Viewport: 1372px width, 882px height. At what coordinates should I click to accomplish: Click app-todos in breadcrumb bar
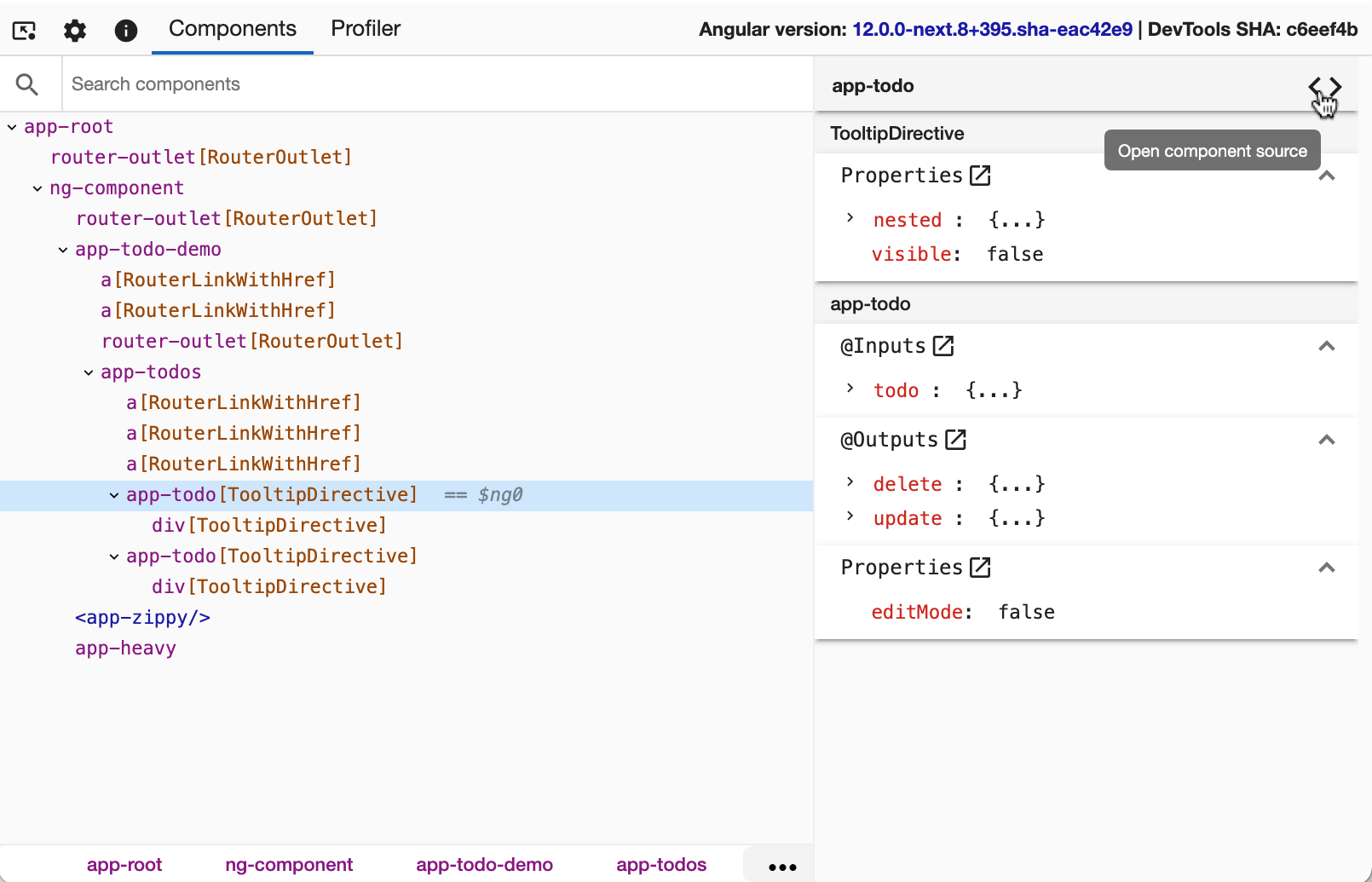tap(661, 864)
